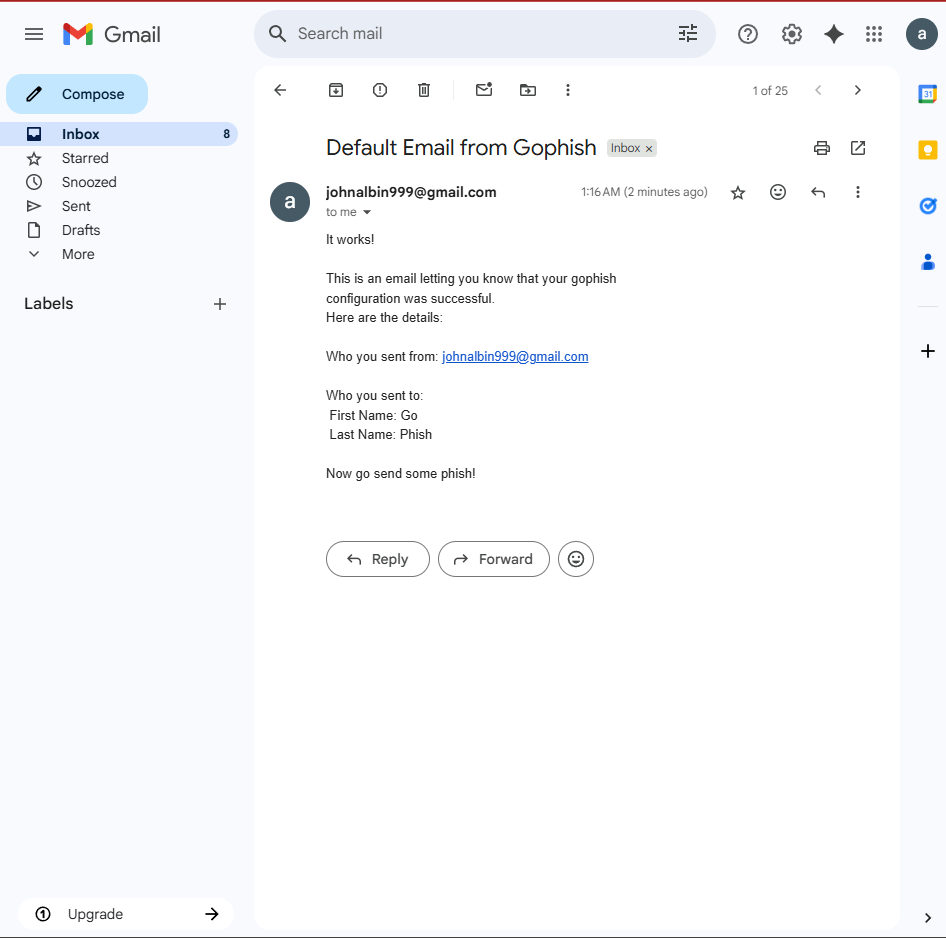Go back to inbox arrow

280,90
